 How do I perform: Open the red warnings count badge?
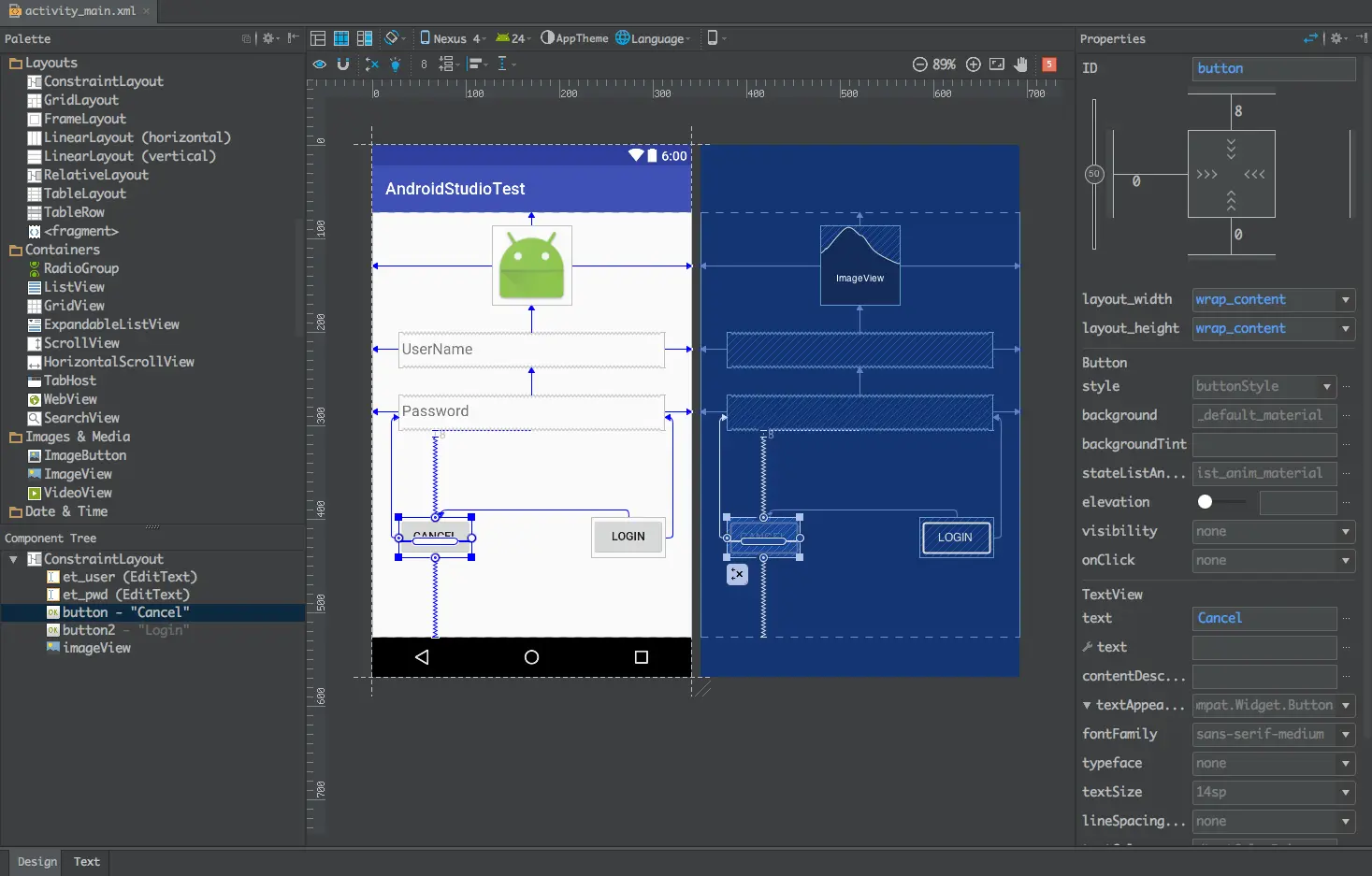(1049, 65)
